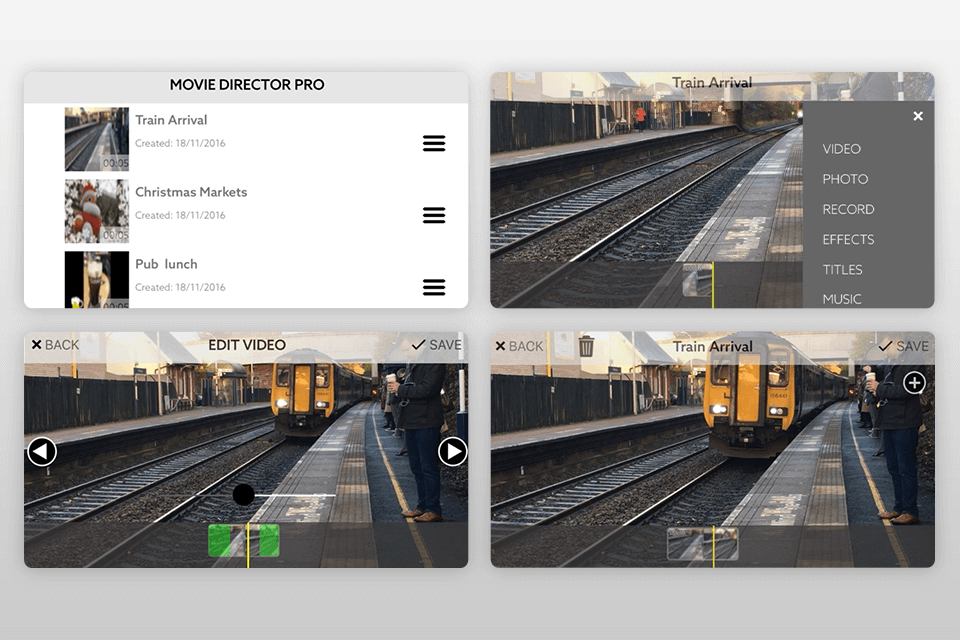Click the black slider knob in Edit Video

tap(244, 494)
